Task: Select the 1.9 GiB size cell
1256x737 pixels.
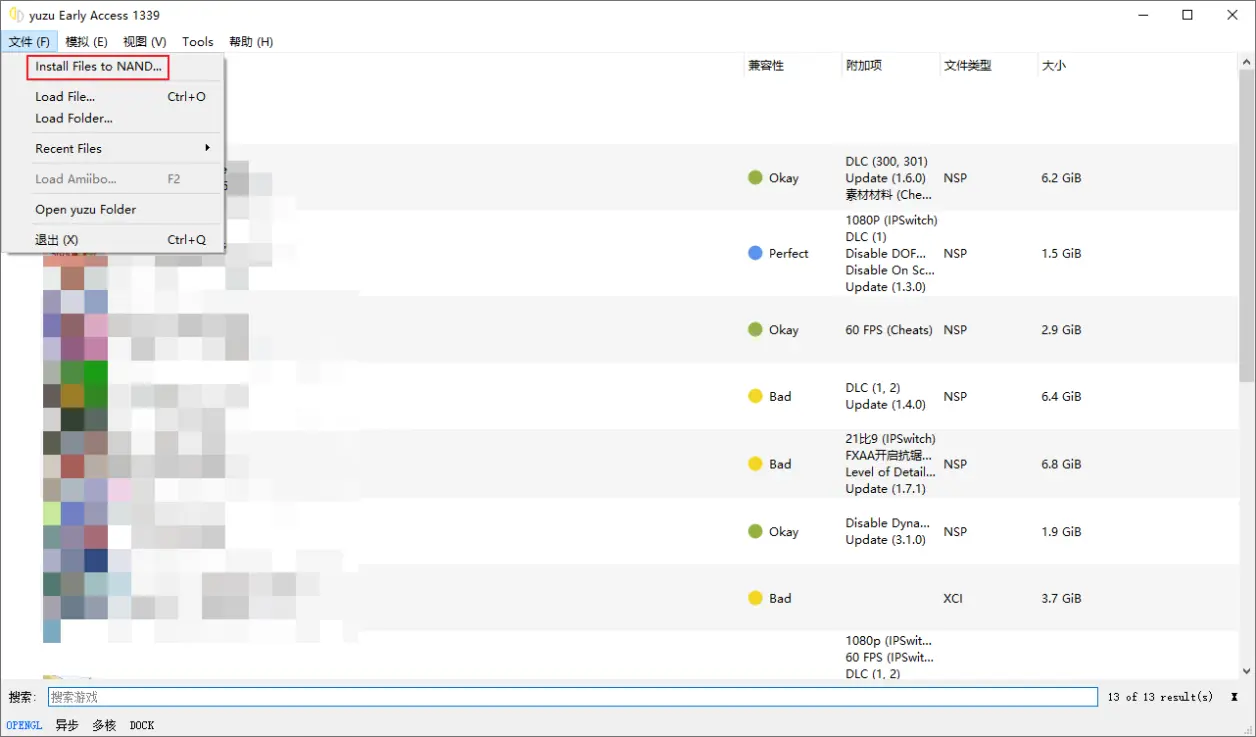Action: tap(1061, 531)
